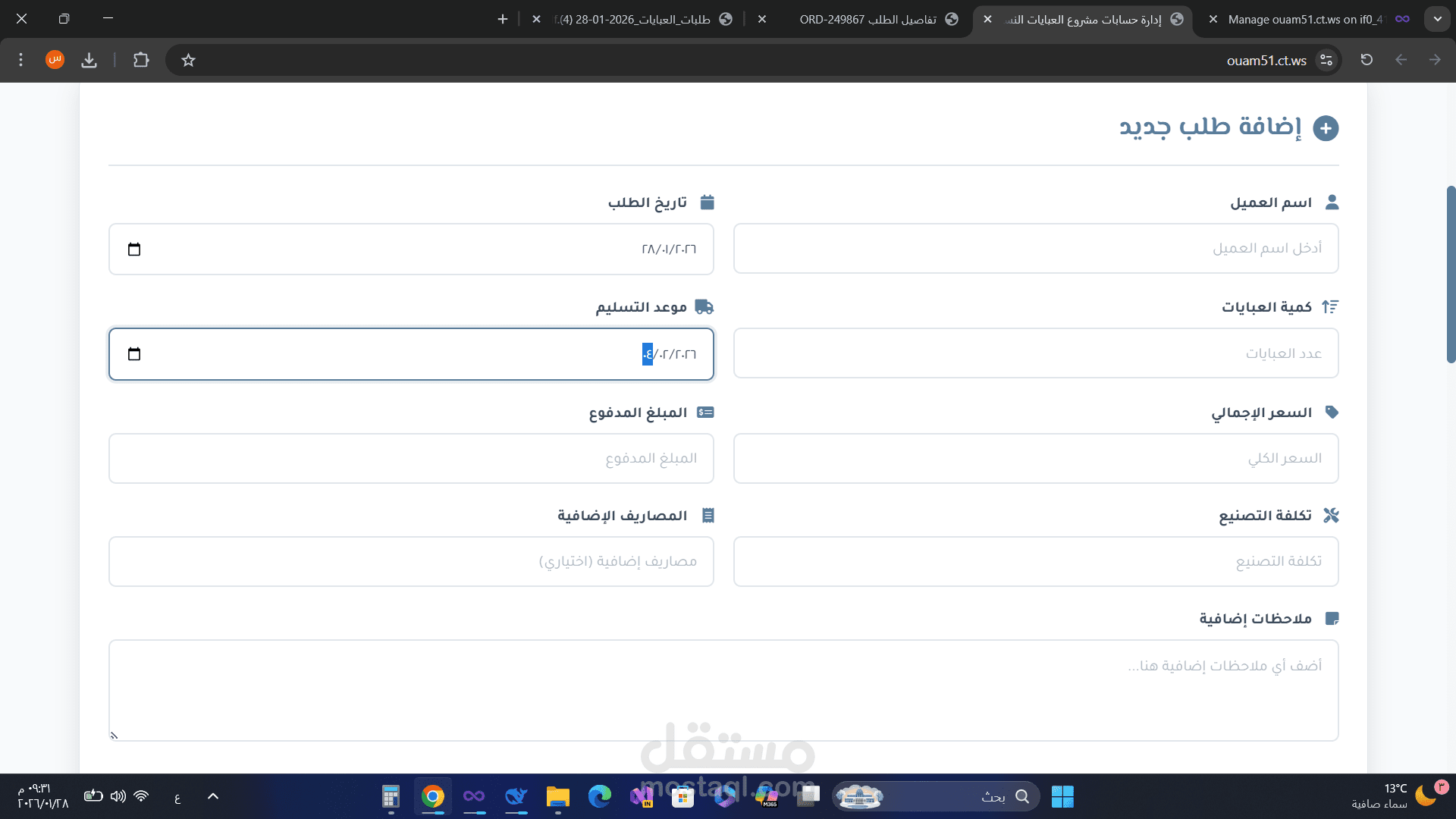This screenshot has width=1456, height=819.
Task: Click the paid amount input field
Action: (x=411, y=458)
